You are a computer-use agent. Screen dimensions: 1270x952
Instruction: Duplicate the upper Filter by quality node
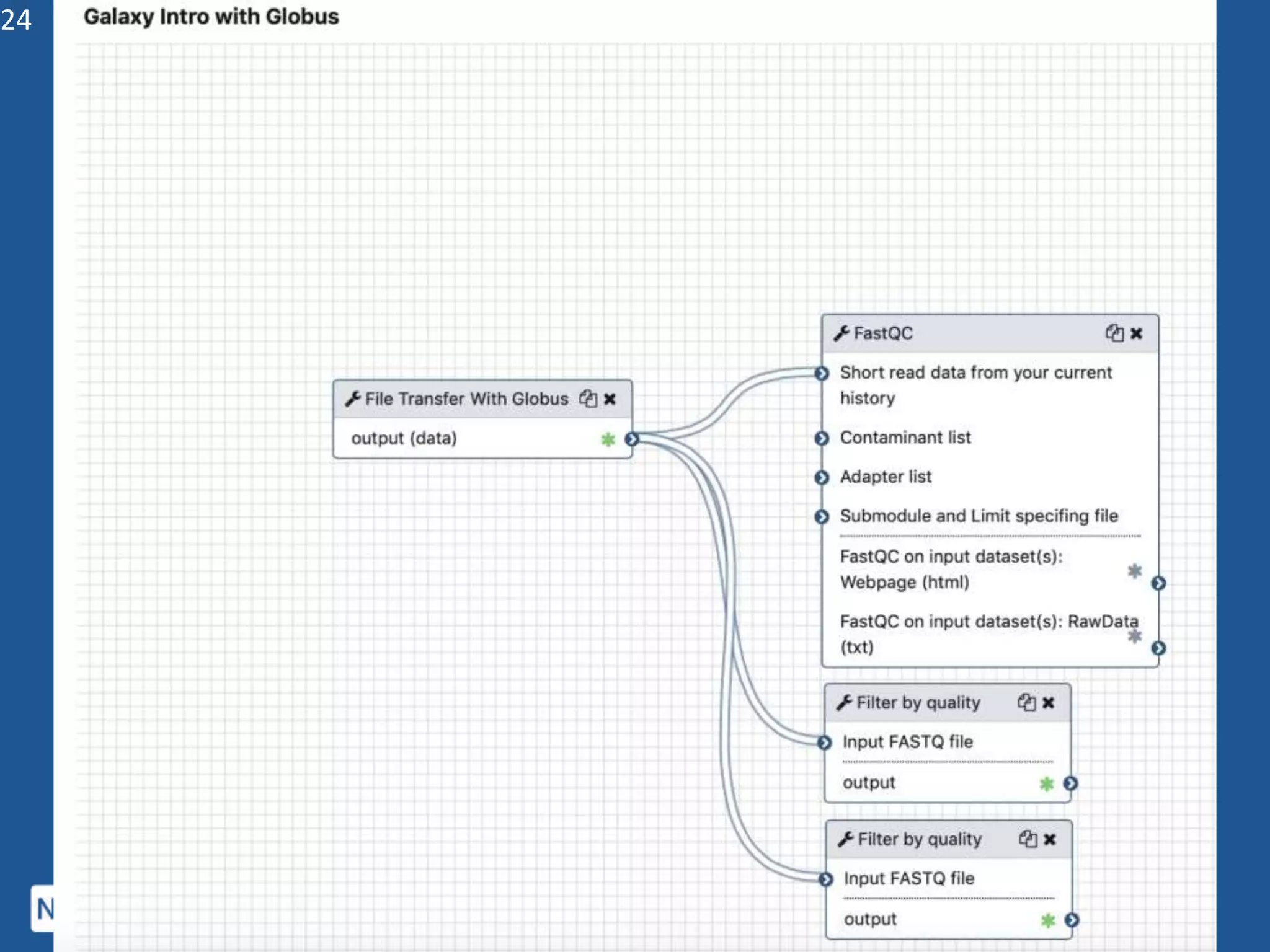pos(1026,702)
